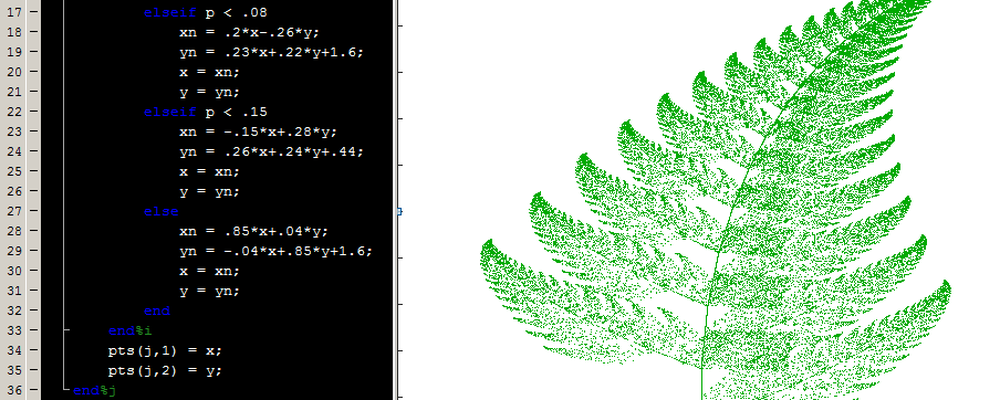Set breakpoint dash beside line 36
This screenshot has width=1000, height=400.
click(x=33, y=390)
